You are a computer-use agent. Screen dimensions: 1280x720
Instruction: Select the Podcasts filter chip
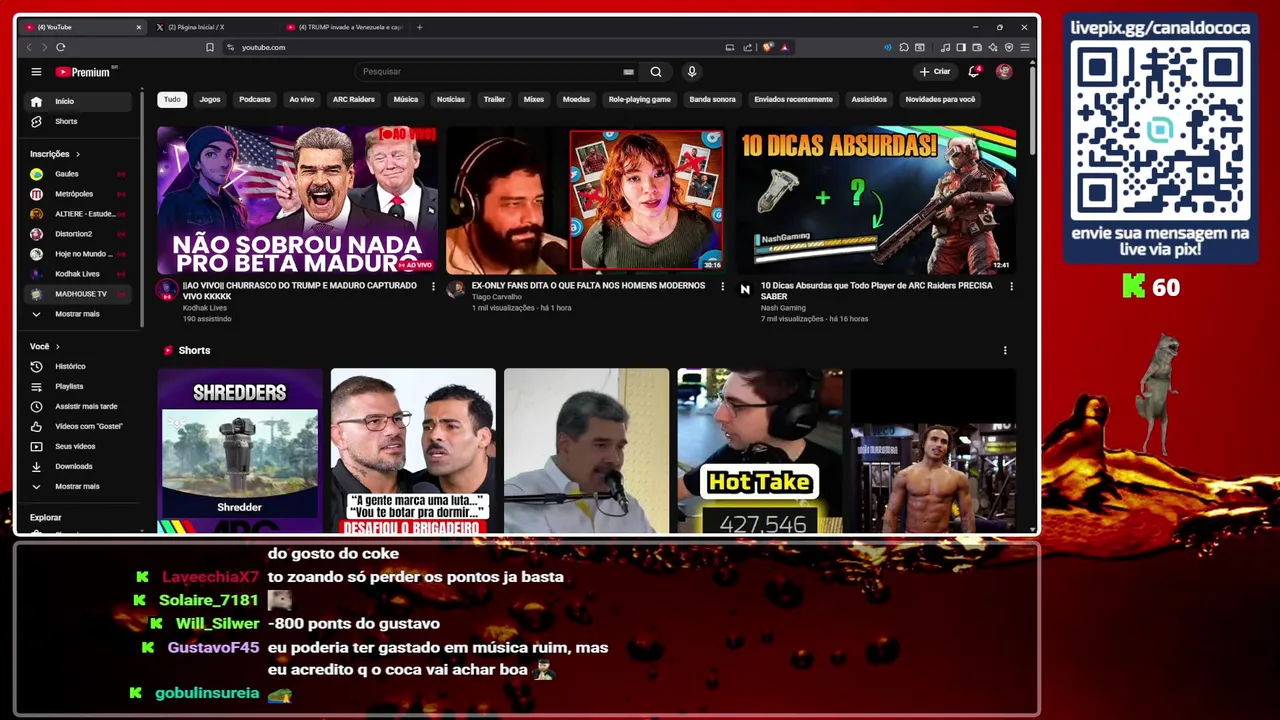[255, 99]
